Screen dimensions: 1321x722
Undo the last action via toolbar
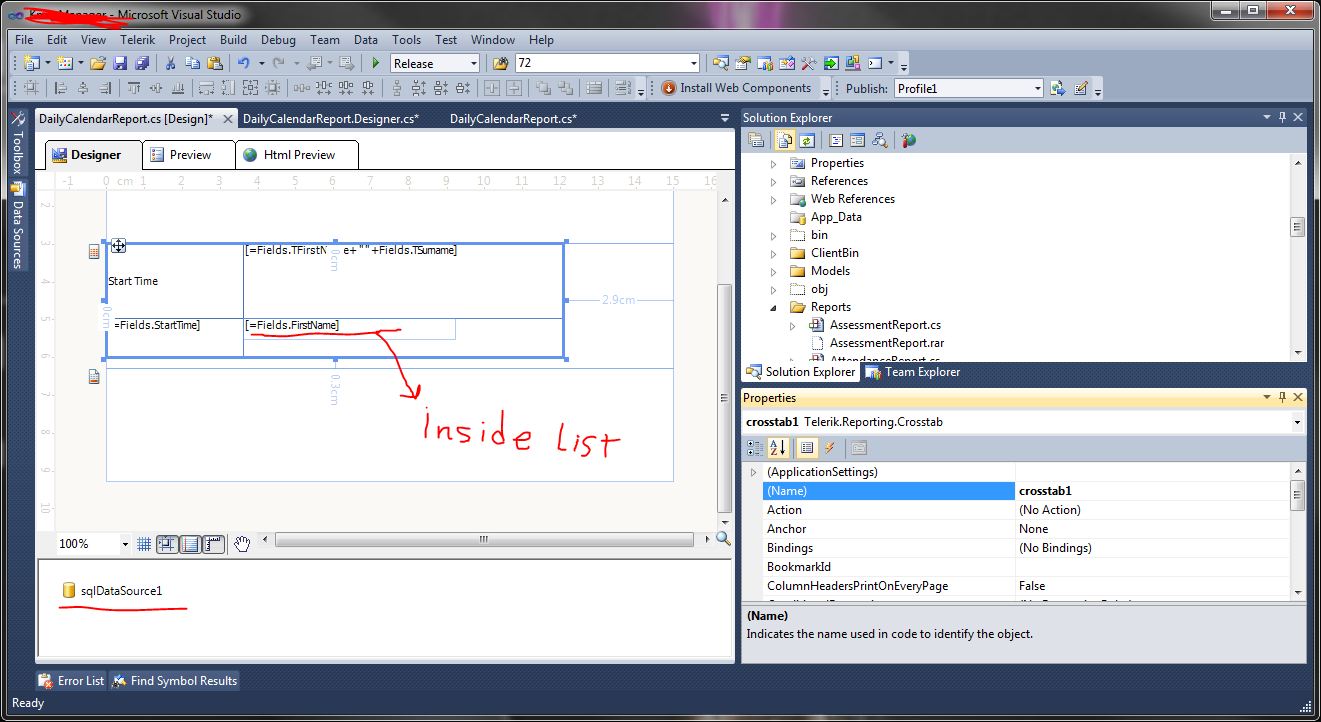(x=243, y=63)
